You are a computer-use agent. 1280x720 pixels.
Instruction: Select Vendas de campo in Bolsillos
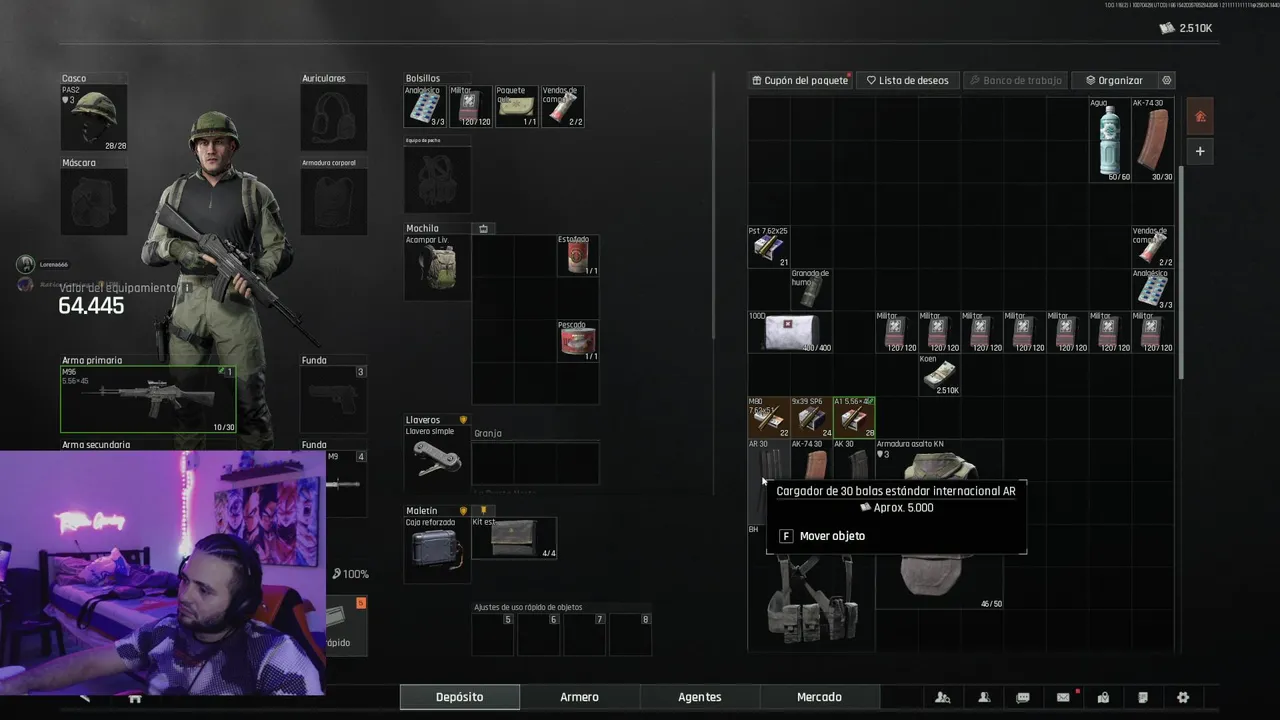click(x=563, y=107)
